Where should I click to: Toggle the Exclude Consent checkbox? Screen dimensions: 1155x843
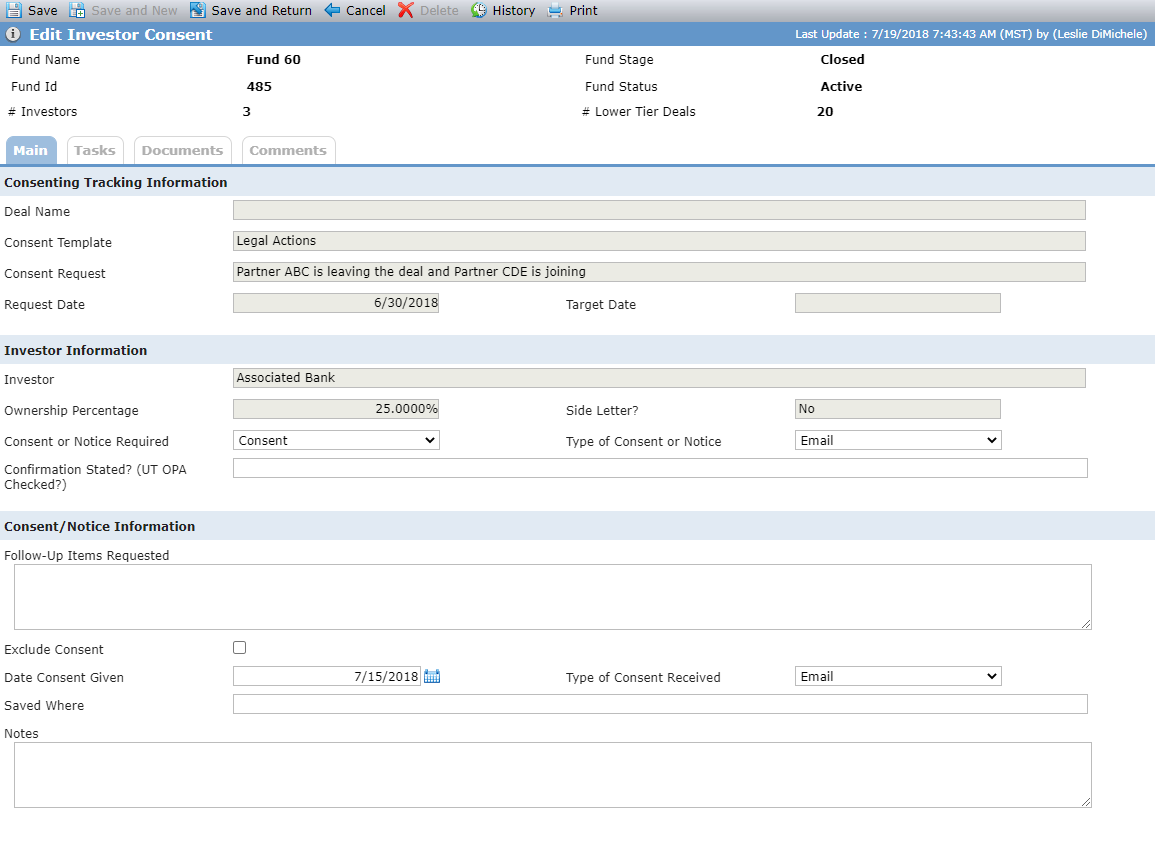pos(239,648)
